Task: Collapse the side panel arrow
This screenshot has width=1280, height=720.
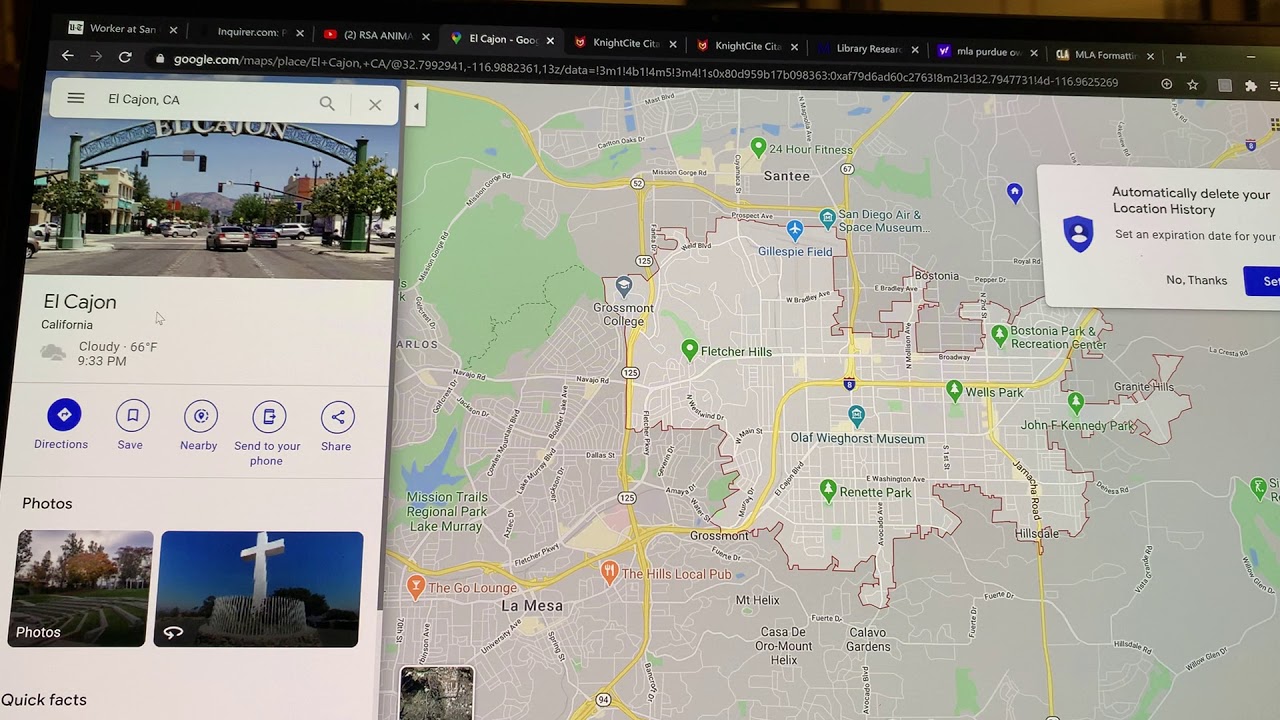Action: tap(416, 106)
